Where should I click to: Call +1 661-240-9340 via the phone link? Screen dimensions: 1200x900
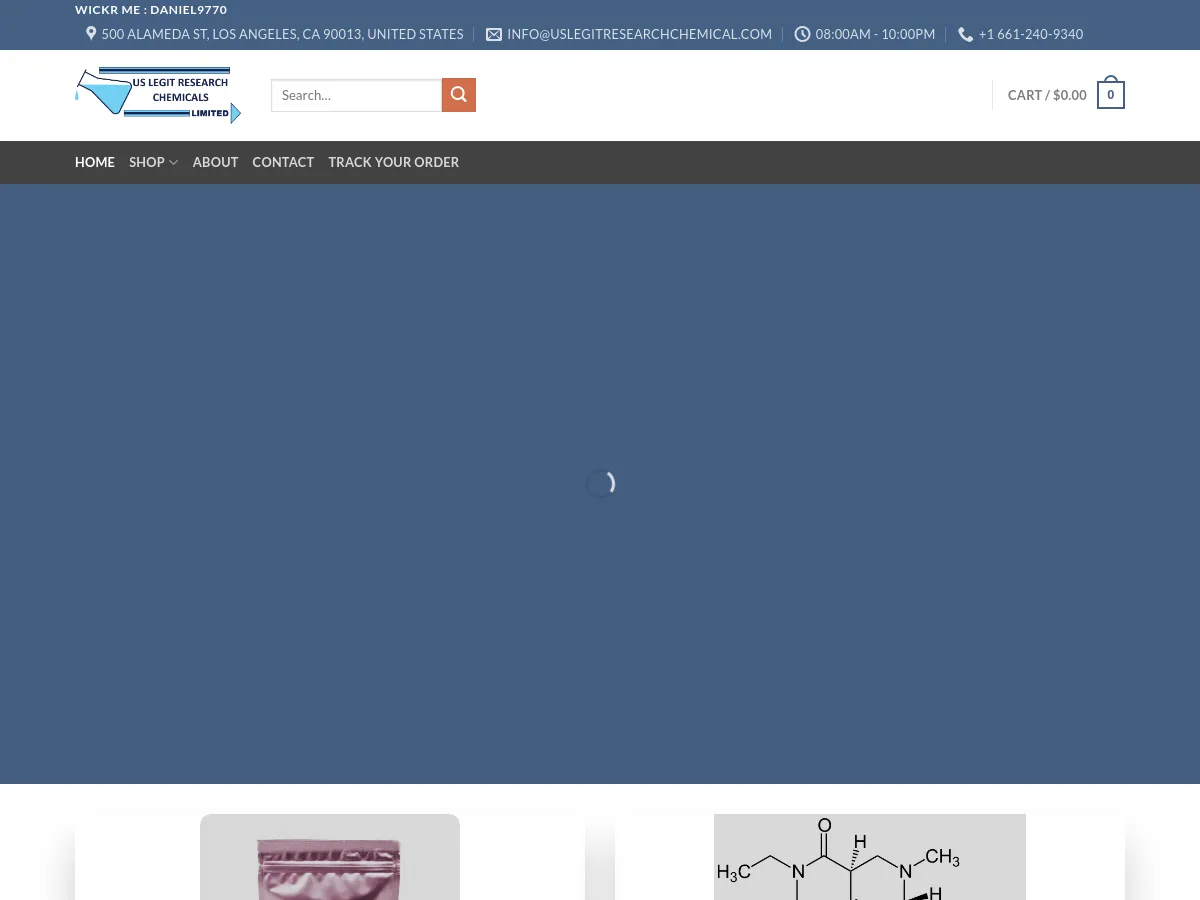click(1031, 34)
